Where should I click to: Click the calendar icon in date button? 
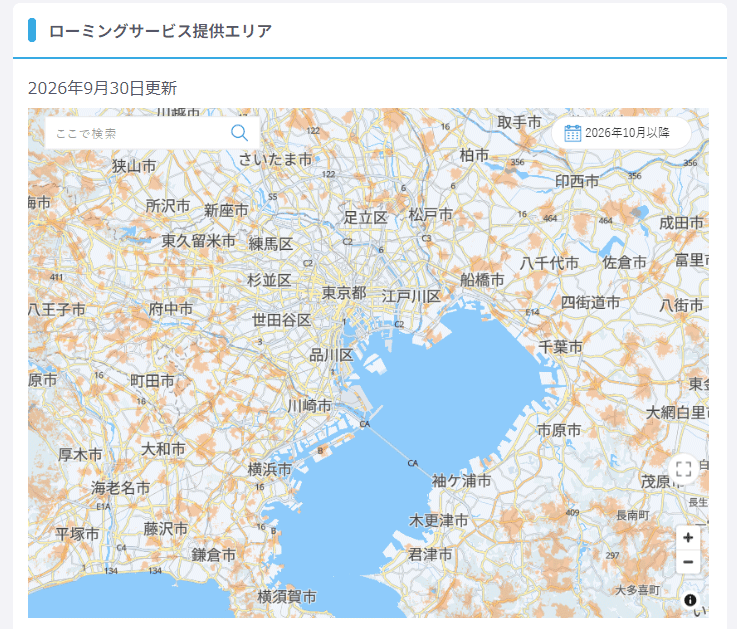pos(572,133)
